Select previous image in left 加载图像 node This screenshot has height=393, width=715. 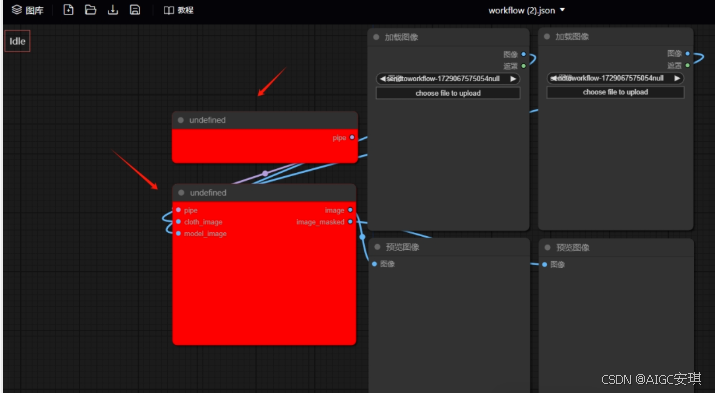point(382,79)
